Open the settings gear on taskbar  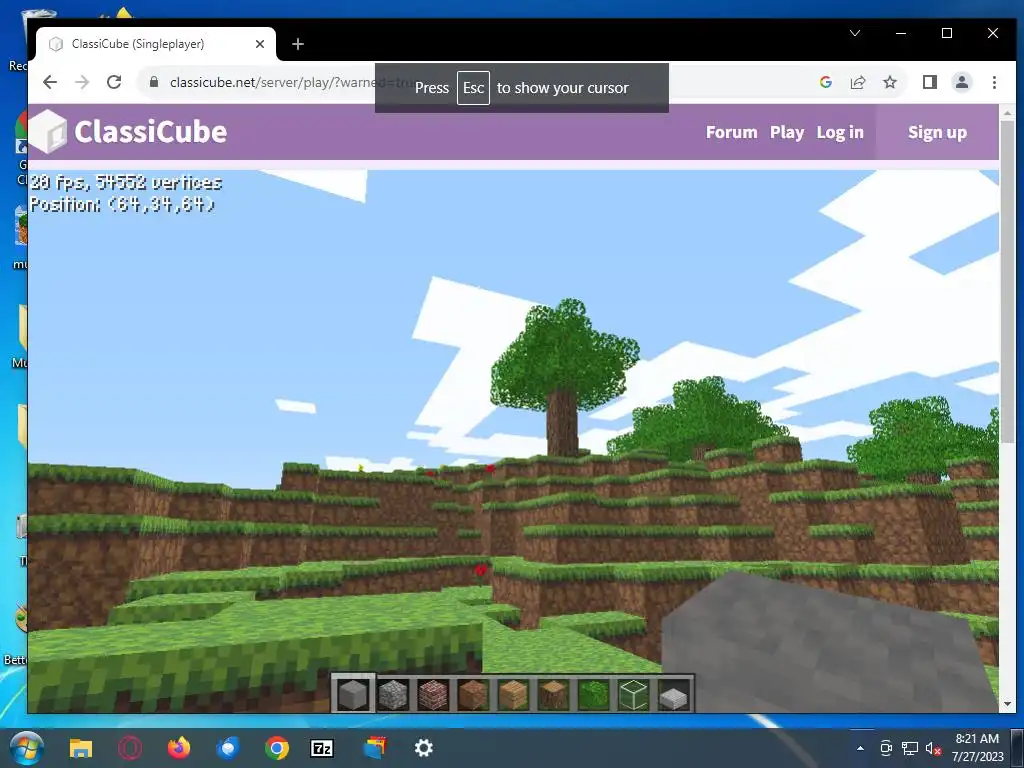coord(423,748)
